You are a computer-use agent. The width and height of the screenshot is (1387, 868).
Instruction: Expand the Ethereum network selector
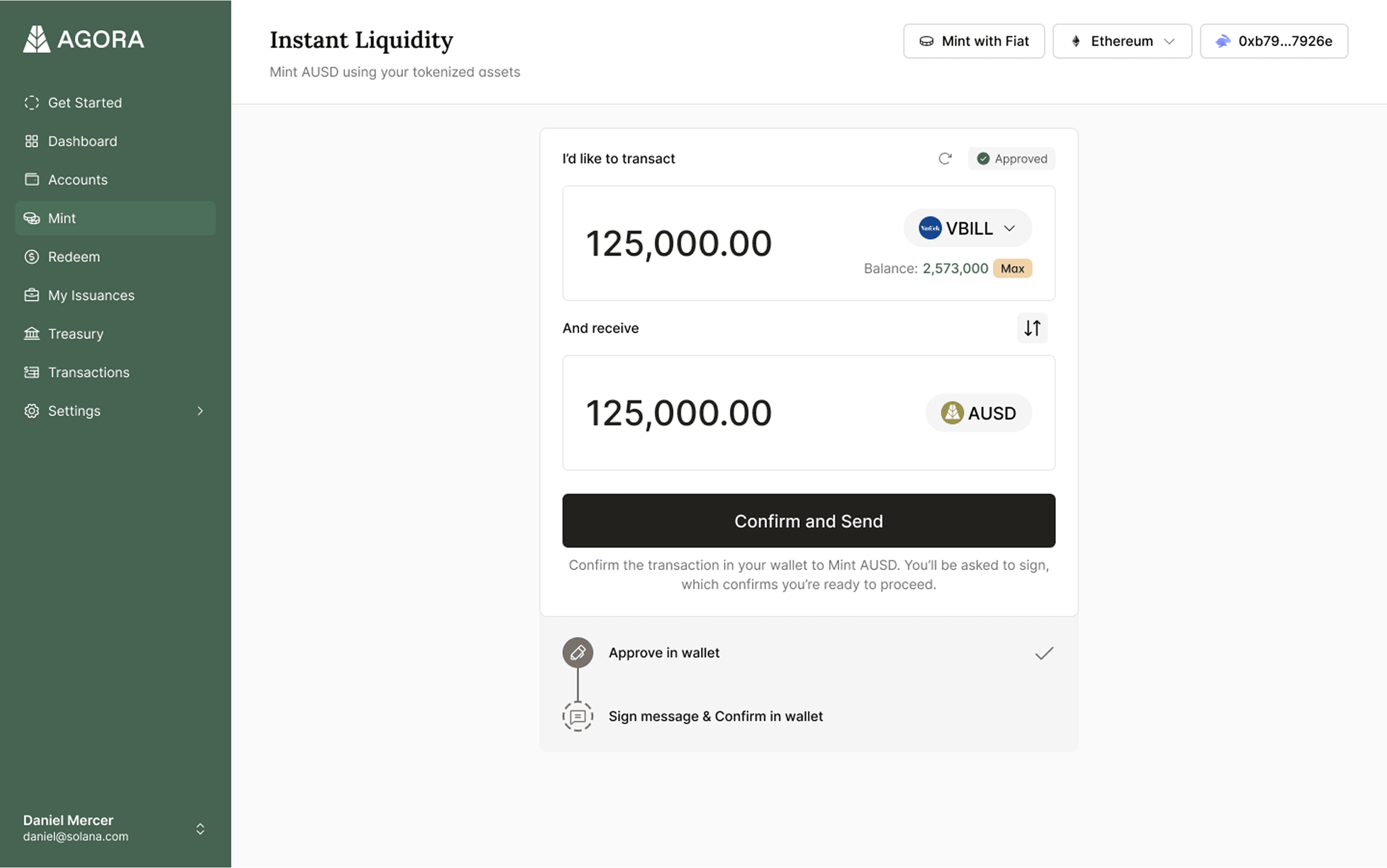click(1122, 41)
